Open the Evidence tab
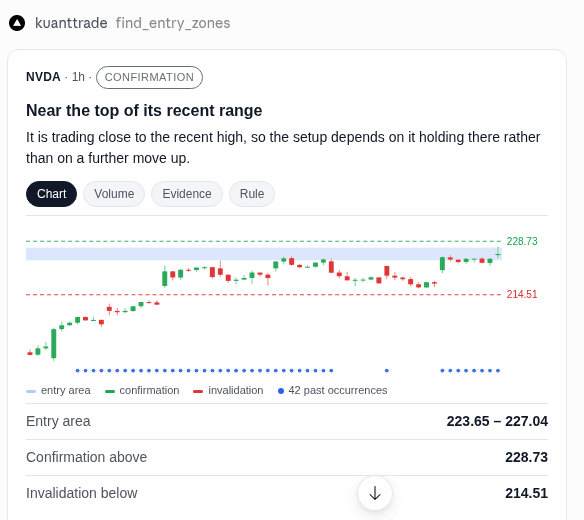The width and height of the screenshot is (584, 520). click(187, 194)
